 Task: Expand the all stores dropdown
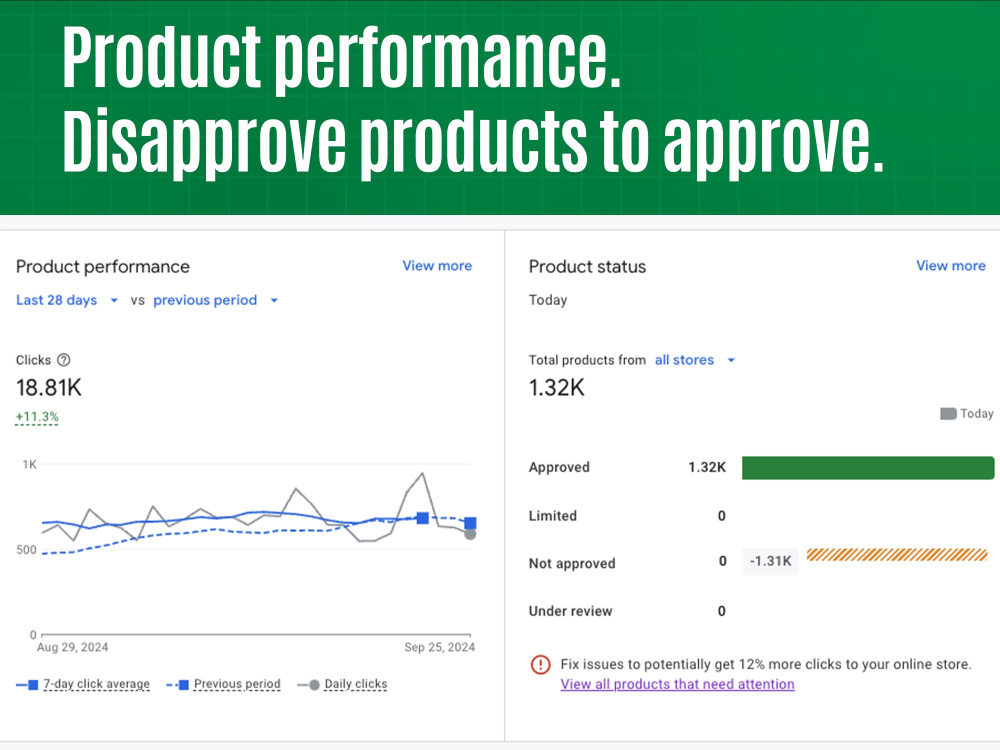pyautogui.click(x=695, y=360)
